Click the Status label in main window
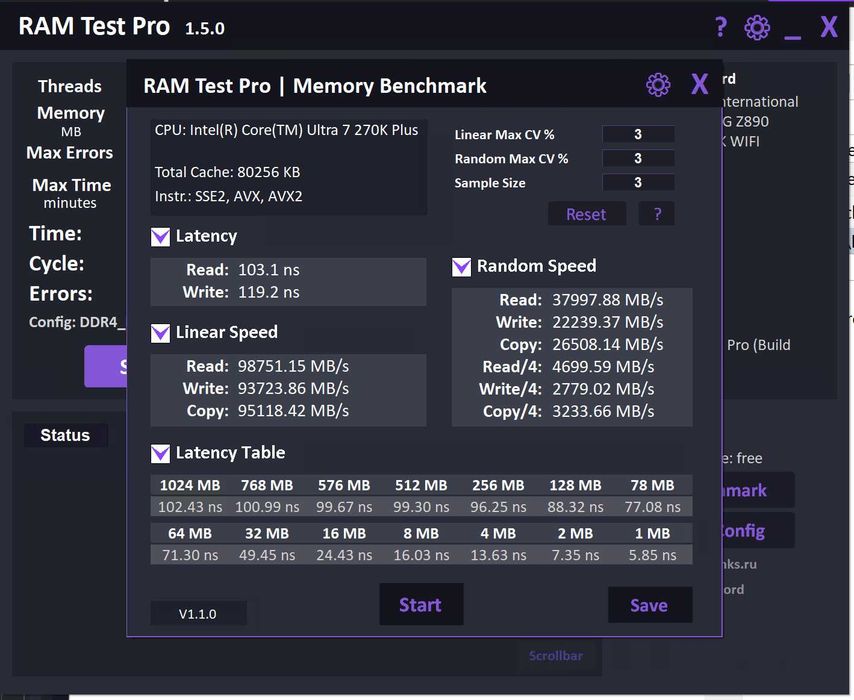The width and height of the screenshot is (854, 700). (65, 435)
